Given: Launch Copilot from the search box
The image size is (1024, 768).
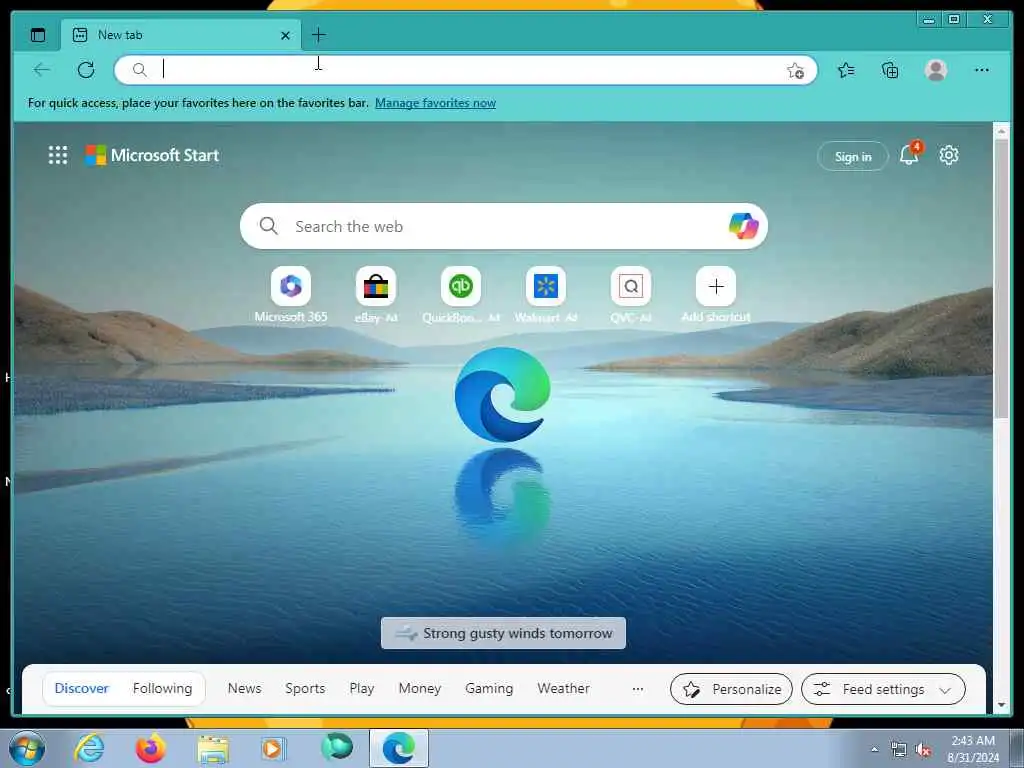Looking at the screenshot, I should tap(743, 226).
